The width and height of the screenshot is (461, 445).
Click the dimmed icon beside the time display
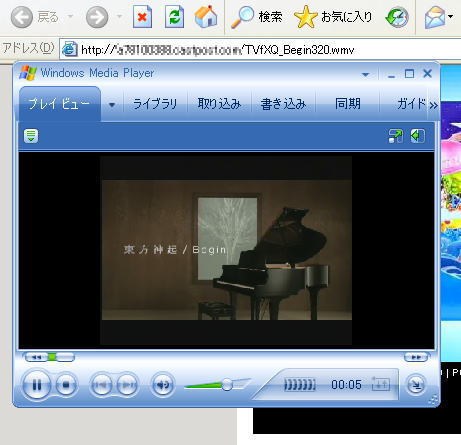[381, 385]
